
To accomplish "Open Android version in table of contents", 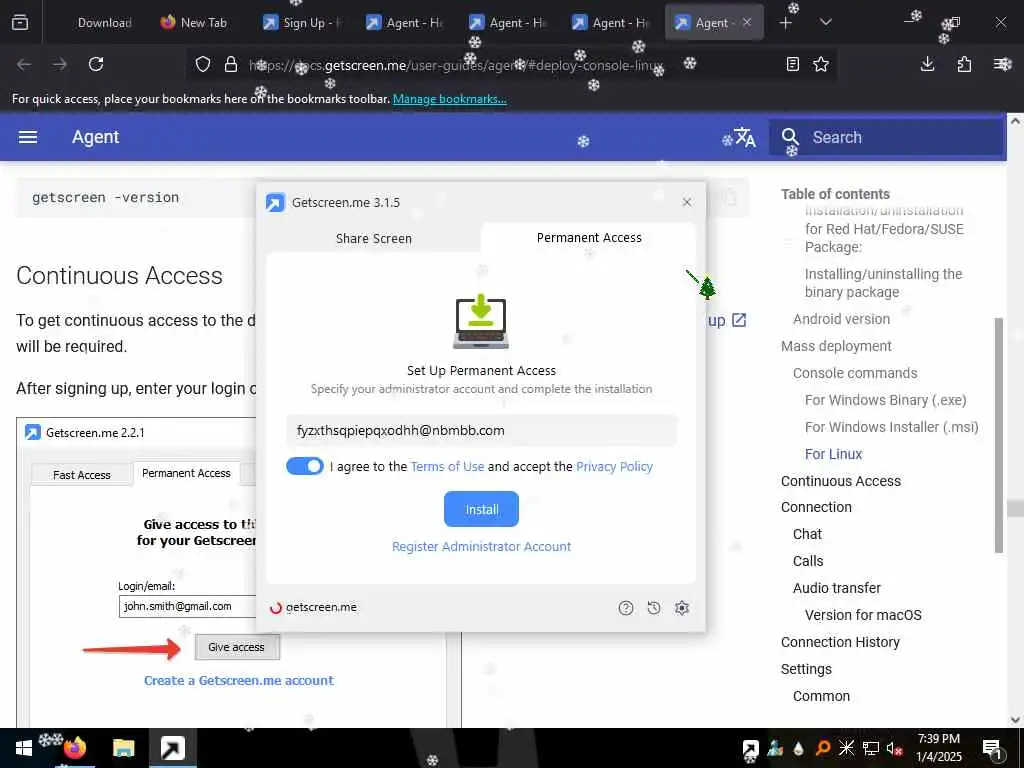I will click(841, 319).
